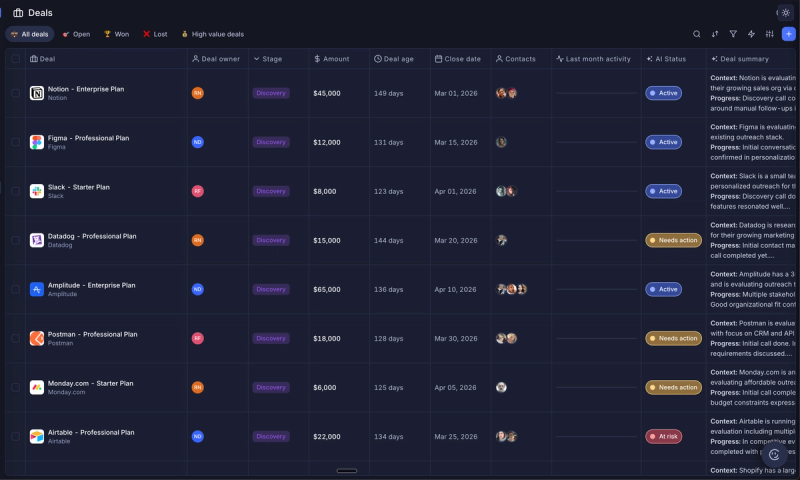Click the Amplitude company logo

tap(37, 289)
